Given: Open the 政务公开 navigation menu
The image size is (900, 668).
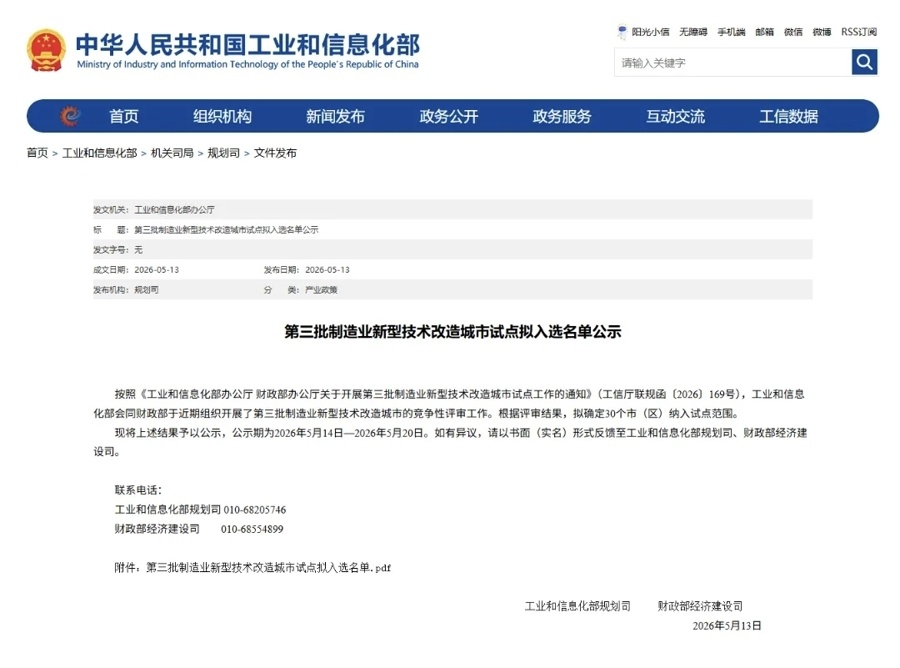Looking at the screenshot, I should (x=449, y=116).
